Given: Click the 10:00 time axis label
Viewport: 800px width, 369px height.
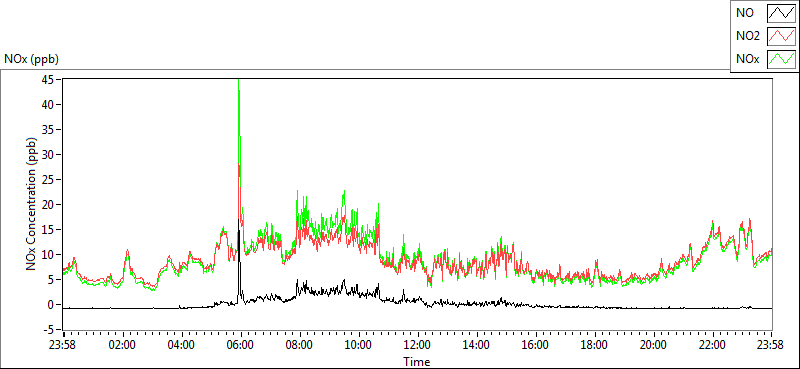Looking at the screenshot, I should tap(358, 345).
